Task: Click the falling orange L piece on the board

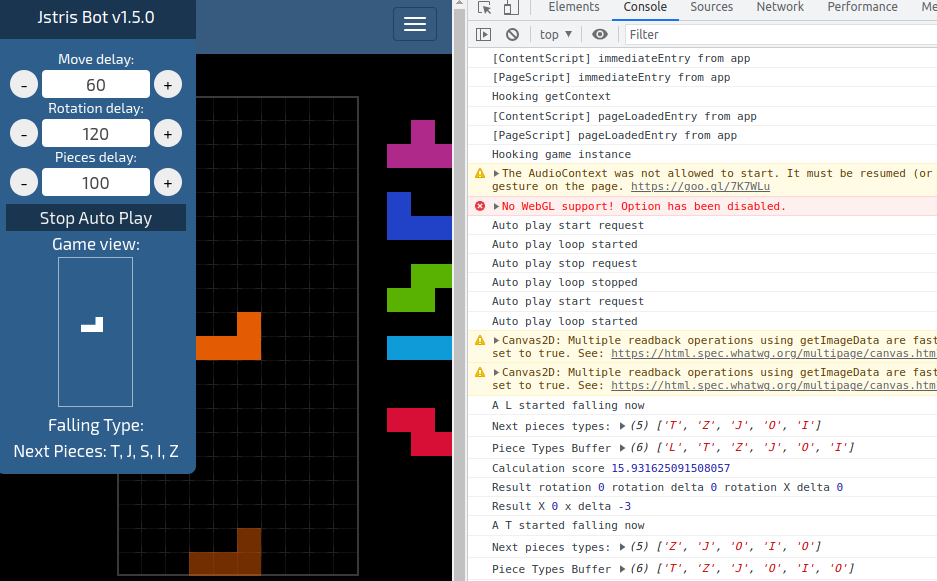Action: tap(230, 348)
